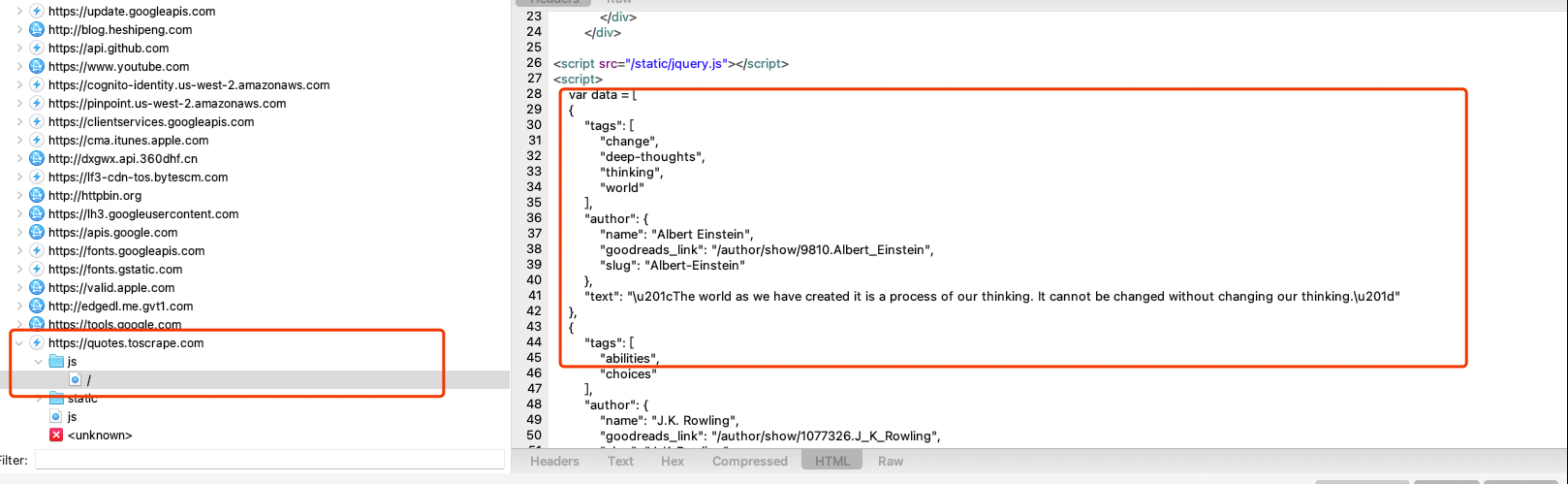Switch to the Headers view tab
The height and width of the screenshot is (484, 1568).
[554, 462]
